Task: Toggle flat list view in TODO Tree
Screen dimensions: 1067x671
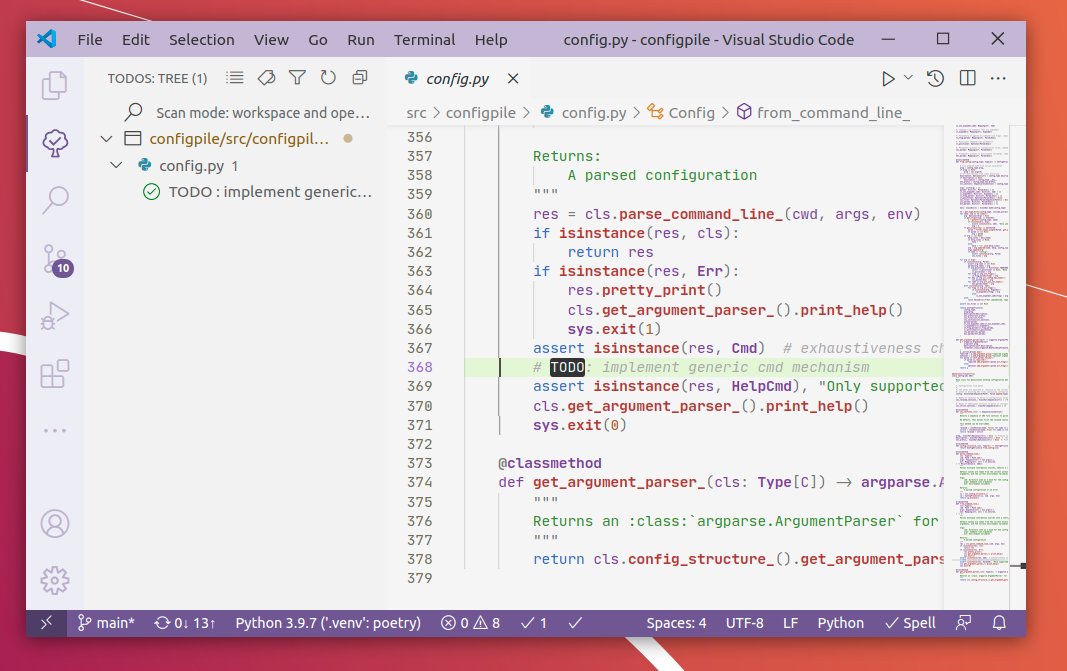Action: 235,77
